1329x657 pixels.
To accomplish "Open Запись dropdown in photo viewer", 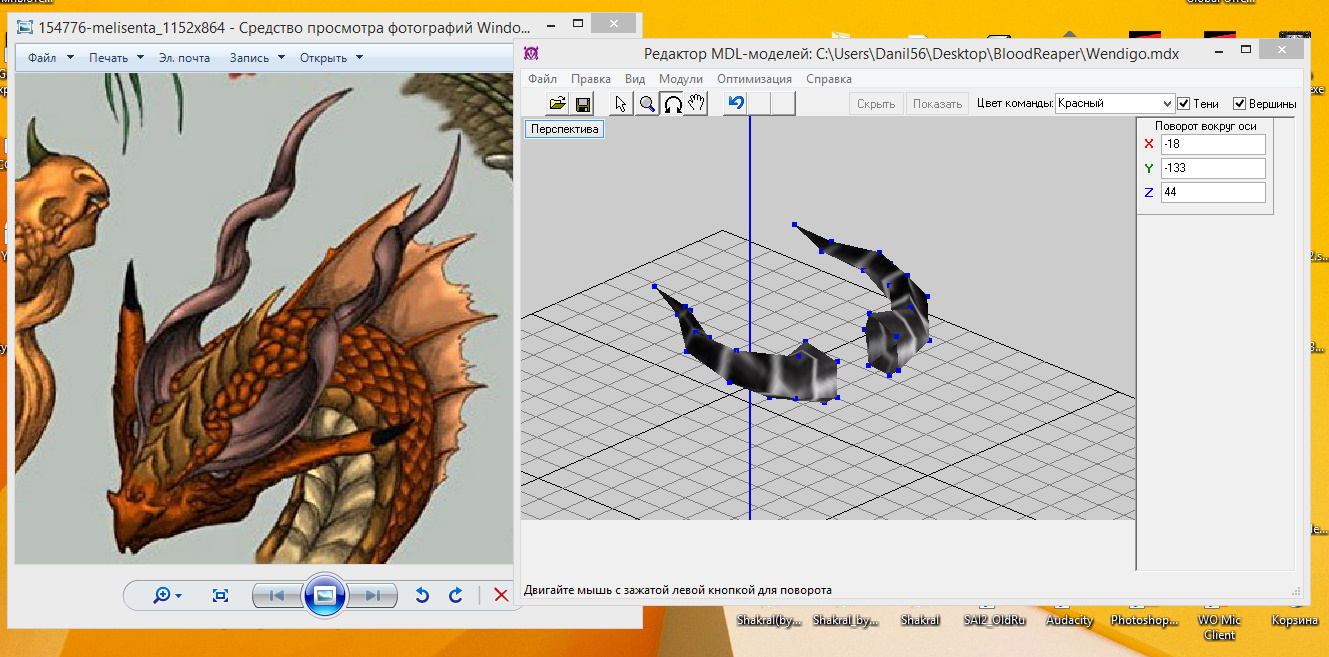I will coord(257,57).
